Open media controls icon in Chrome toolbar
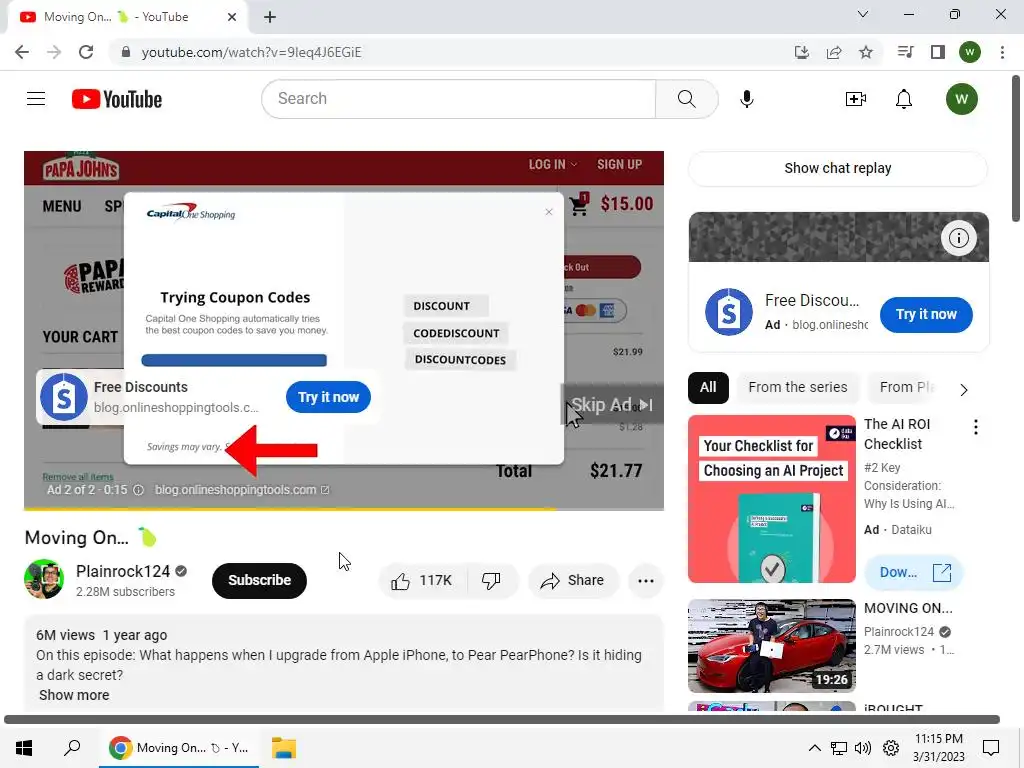The image size is (1024, 768). tap(905, 52)
